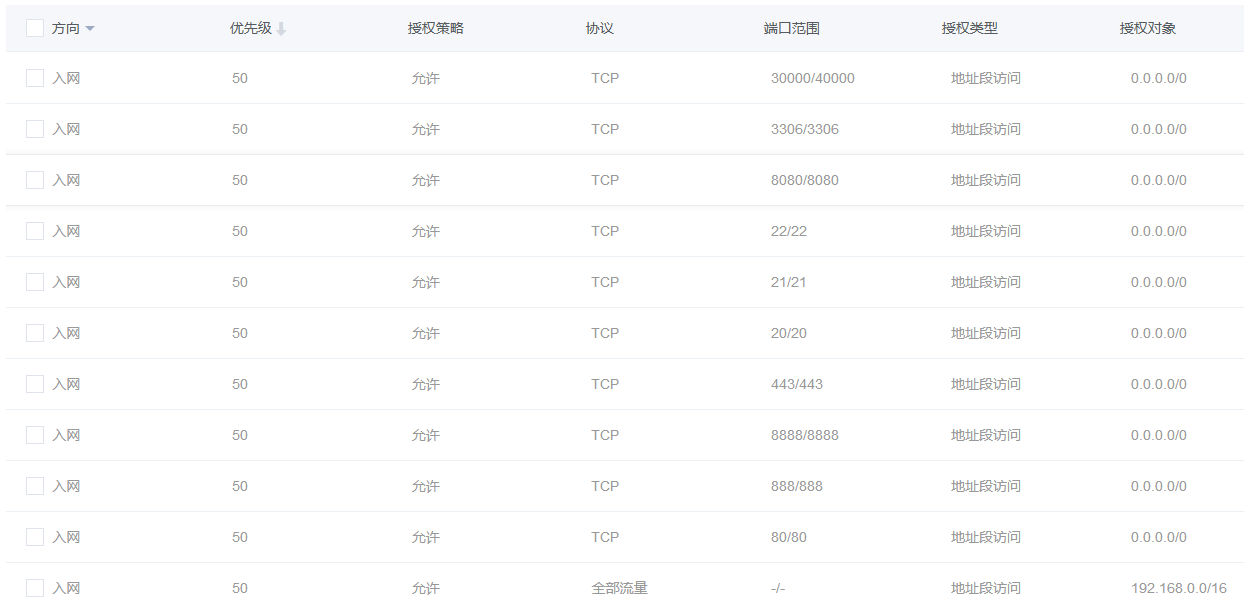Select checkbox for port 3306/3306 rule

tap(35, 129)
